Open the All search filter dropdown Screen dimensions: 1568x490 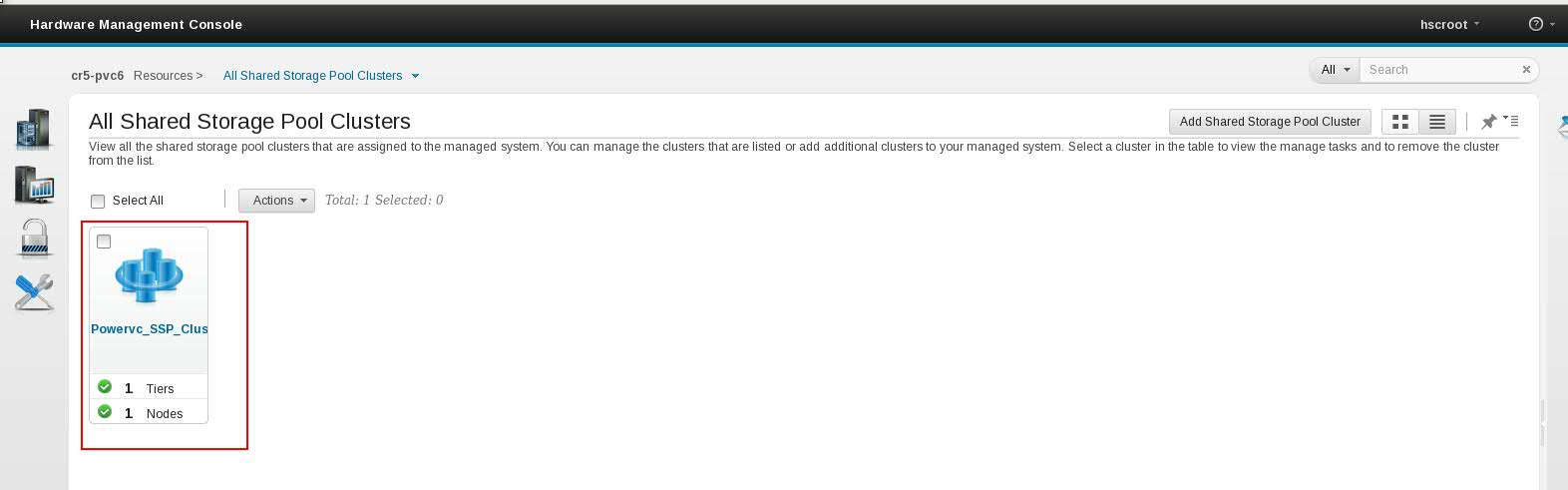click(1335, 70)
